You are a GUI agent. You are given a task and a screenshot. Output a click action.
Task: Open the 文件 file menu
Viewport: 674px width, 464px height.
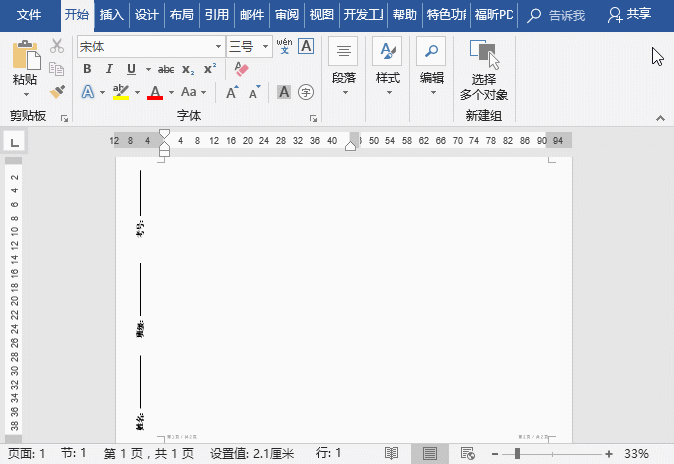30,15
